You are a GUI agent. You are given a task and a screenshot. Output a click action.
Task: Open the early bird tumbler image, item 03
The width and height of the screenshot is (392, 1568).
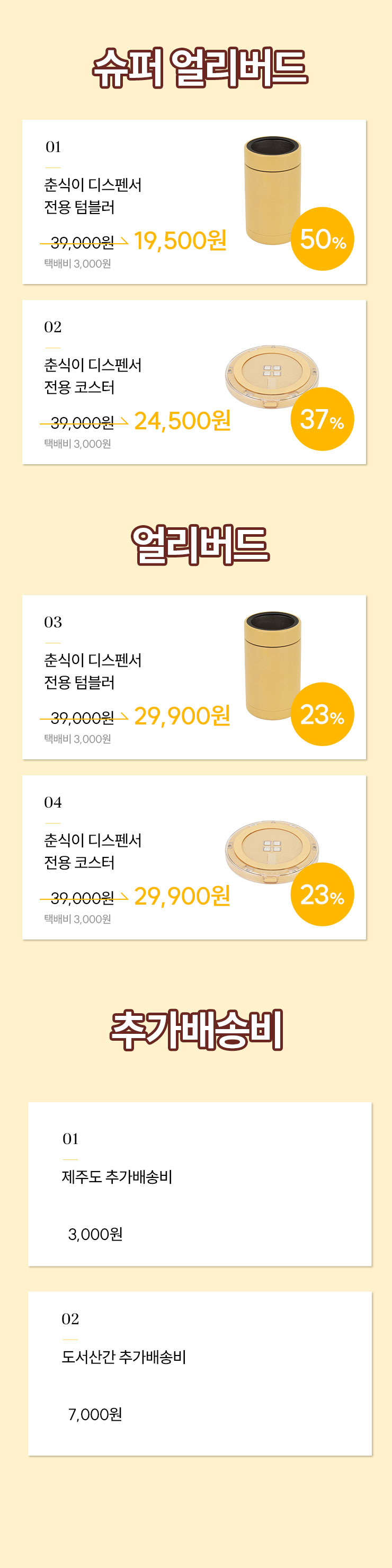[272, 666]
